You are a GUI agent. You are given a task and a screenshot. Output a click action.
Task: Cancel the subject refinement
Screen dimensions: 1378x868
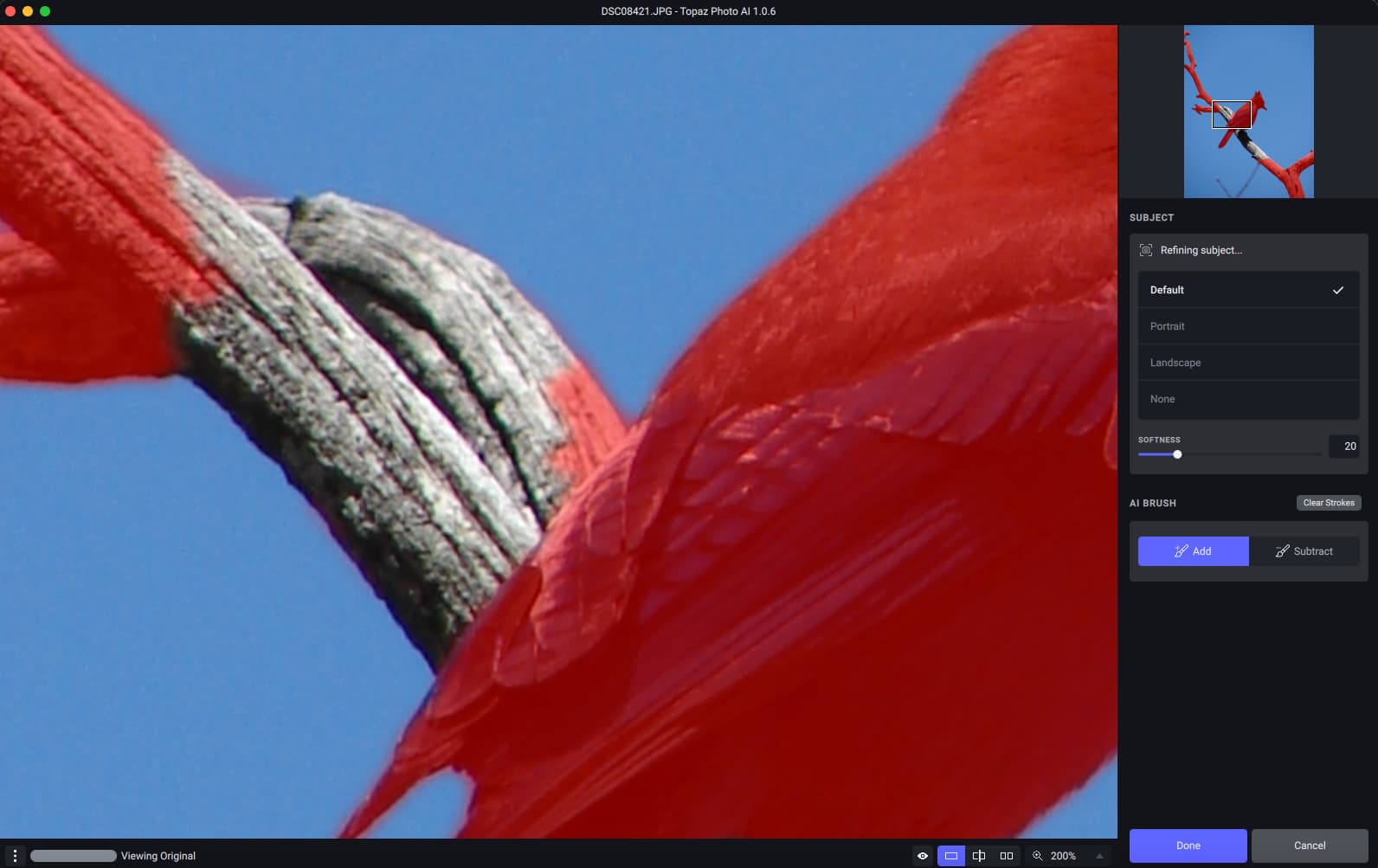[x=1309, y=845]
